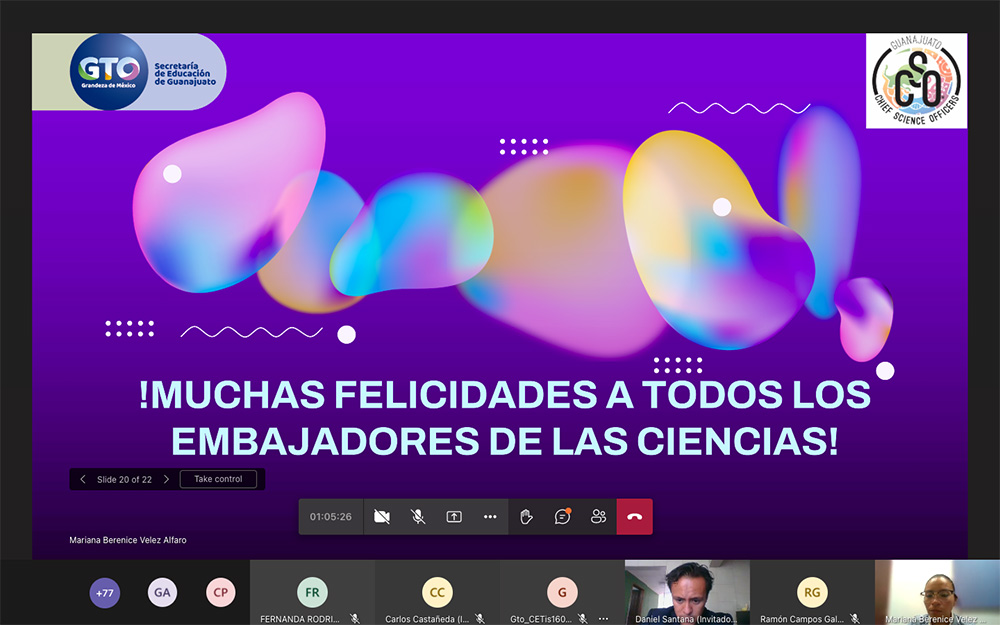Viewport: 1000px width, 625px height.
Task: Unmute the microphone
Action: pyautogui.click(x=418, y=517)
